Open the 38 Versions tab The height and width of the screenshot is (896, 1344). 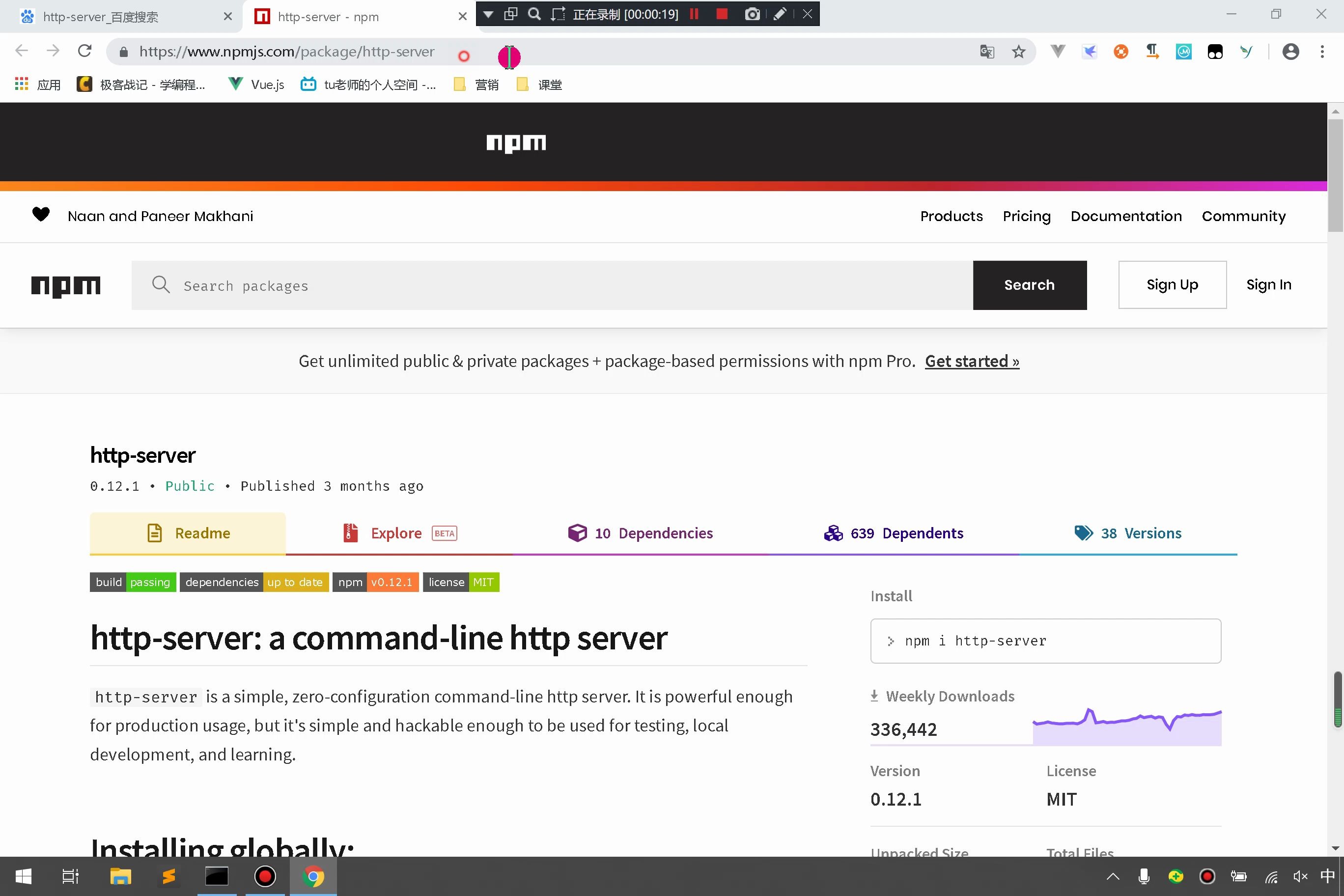(x=1127, y=533)
